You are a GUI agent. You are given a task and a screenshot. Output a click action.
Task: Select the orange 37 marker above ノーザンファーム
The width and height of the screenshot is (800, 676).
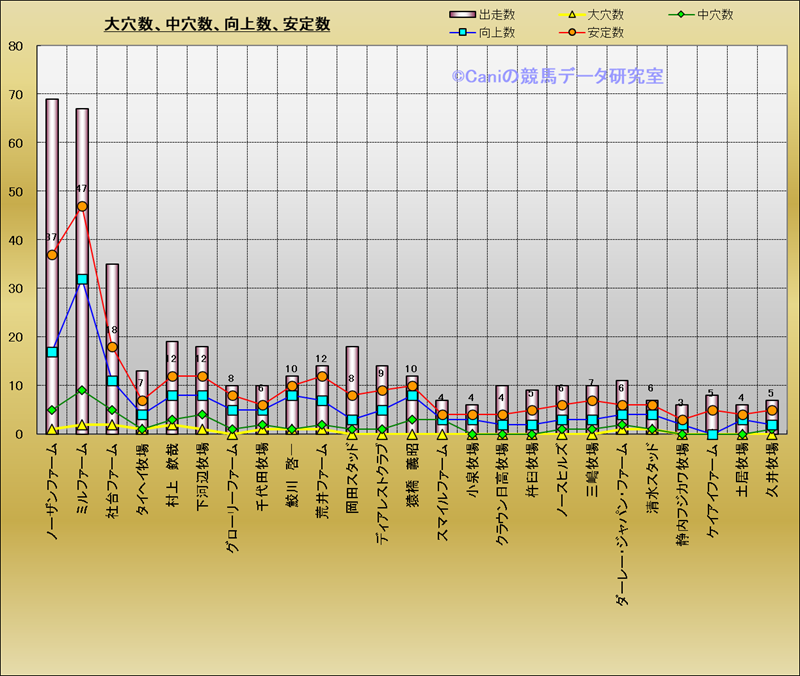(52, 255)
